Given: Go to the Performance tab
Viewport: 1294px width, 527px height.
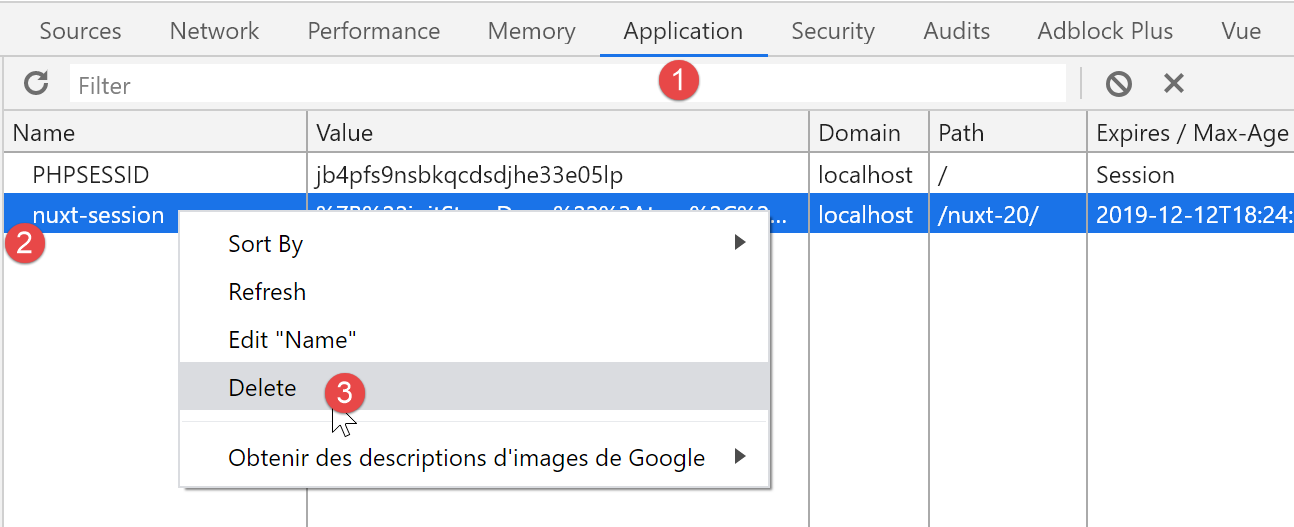Looking at the screenshot, I should pyautogui.click(x=373, y=31).
